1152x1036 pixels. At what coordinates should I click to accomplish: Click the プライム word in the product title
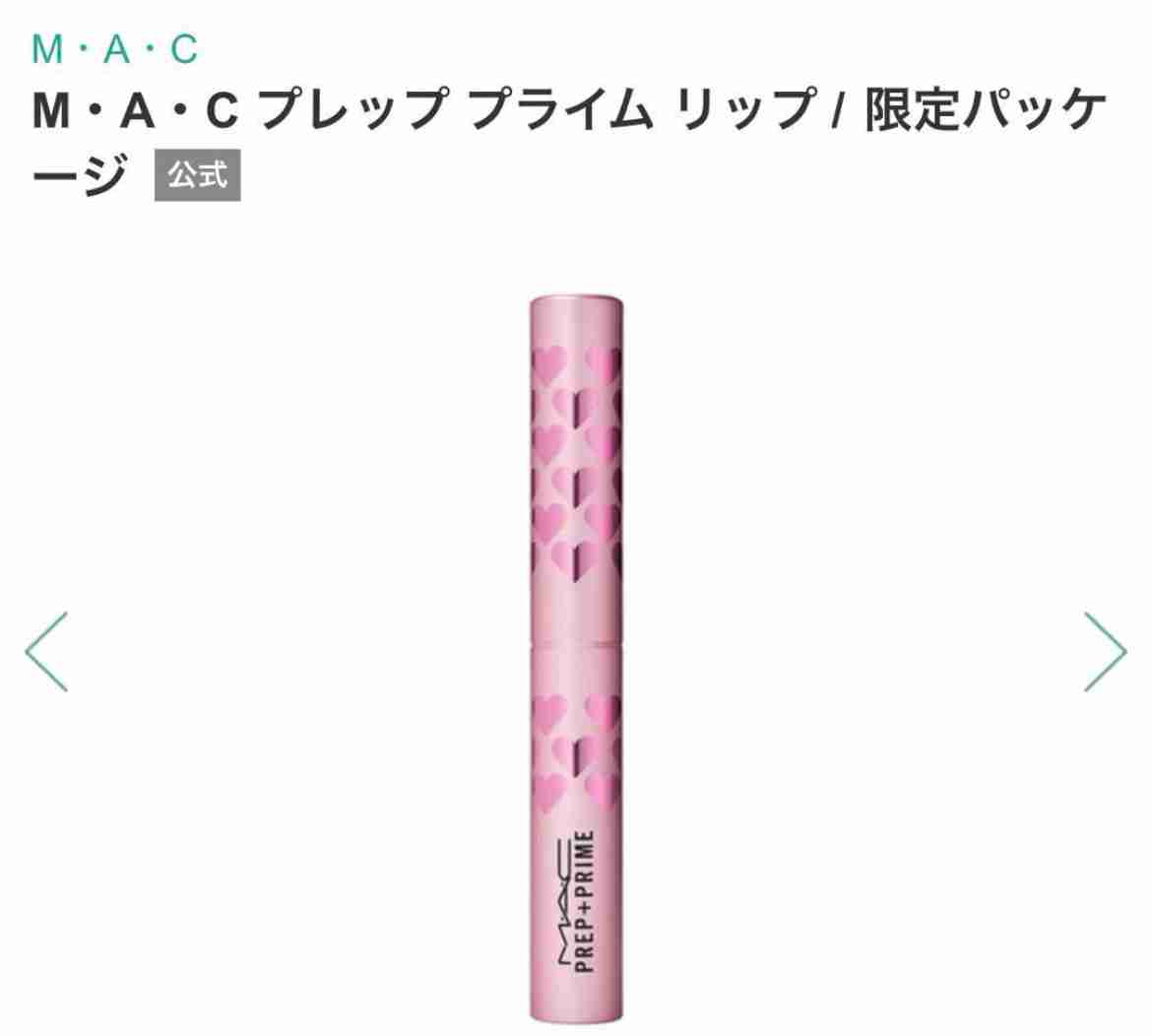click(560, 108)
